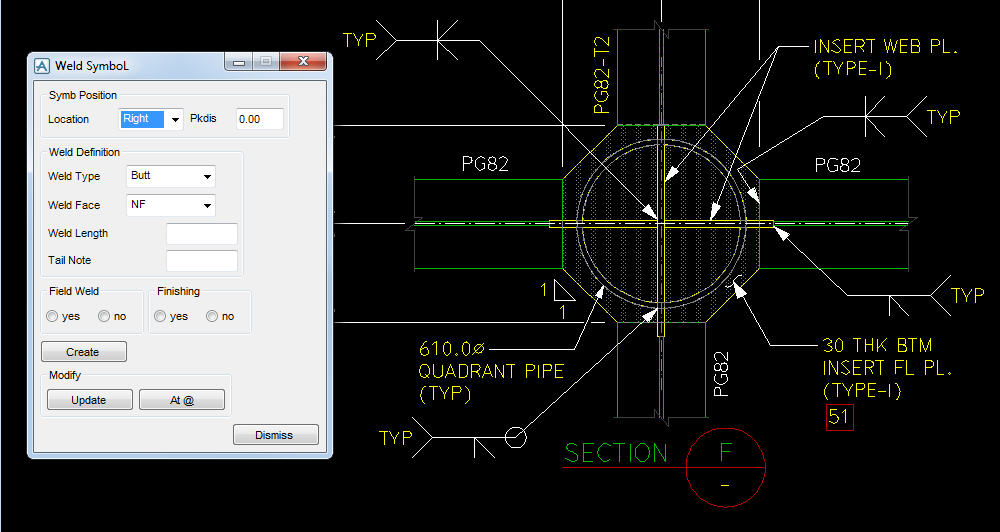The image size is (1000, 532).
Task: Select Field Weld no radio button
Action: pos(104,316)
